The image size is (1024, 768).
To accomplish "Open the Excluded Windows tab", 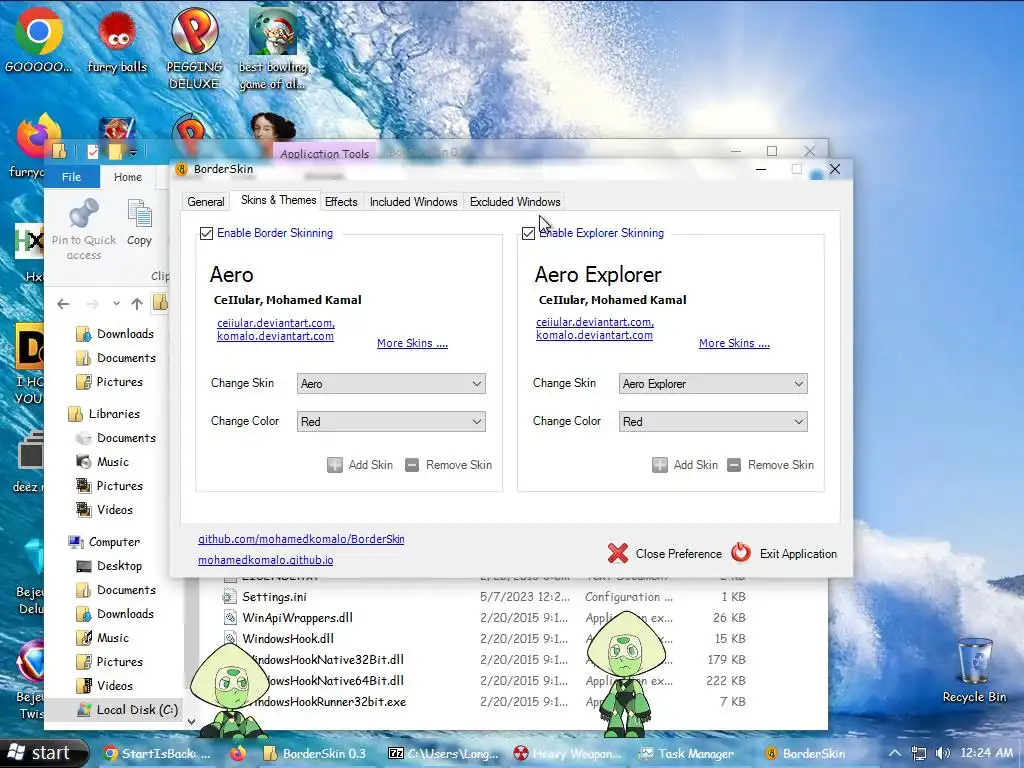I will (515, 202).
